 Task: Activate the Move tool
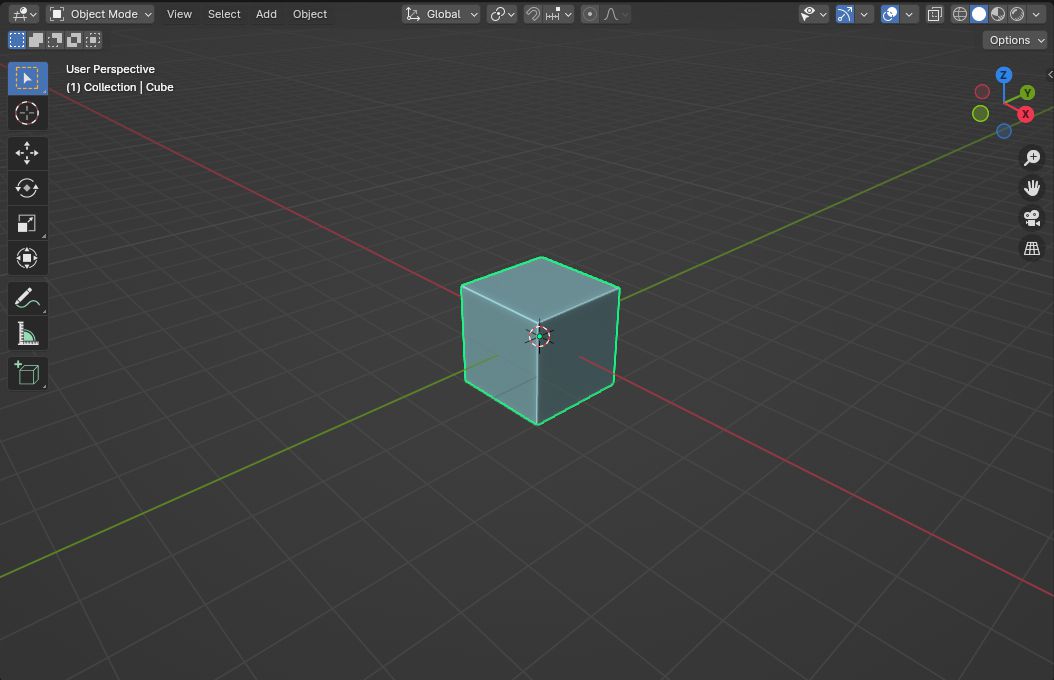tap(27, 152)
